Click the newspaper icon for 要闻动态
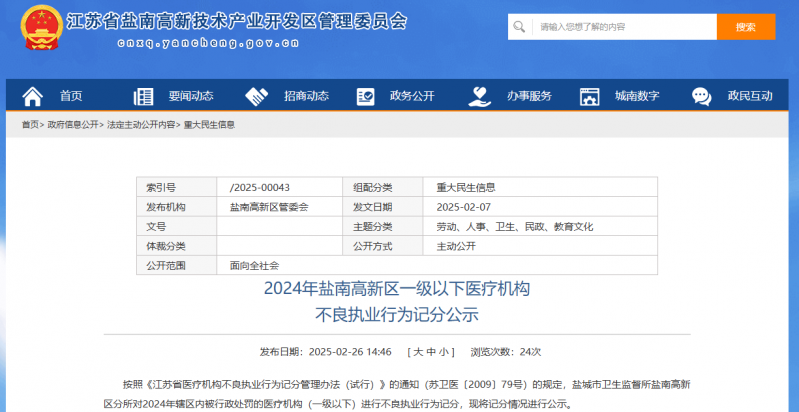The image size is (799, 412). 143,96
